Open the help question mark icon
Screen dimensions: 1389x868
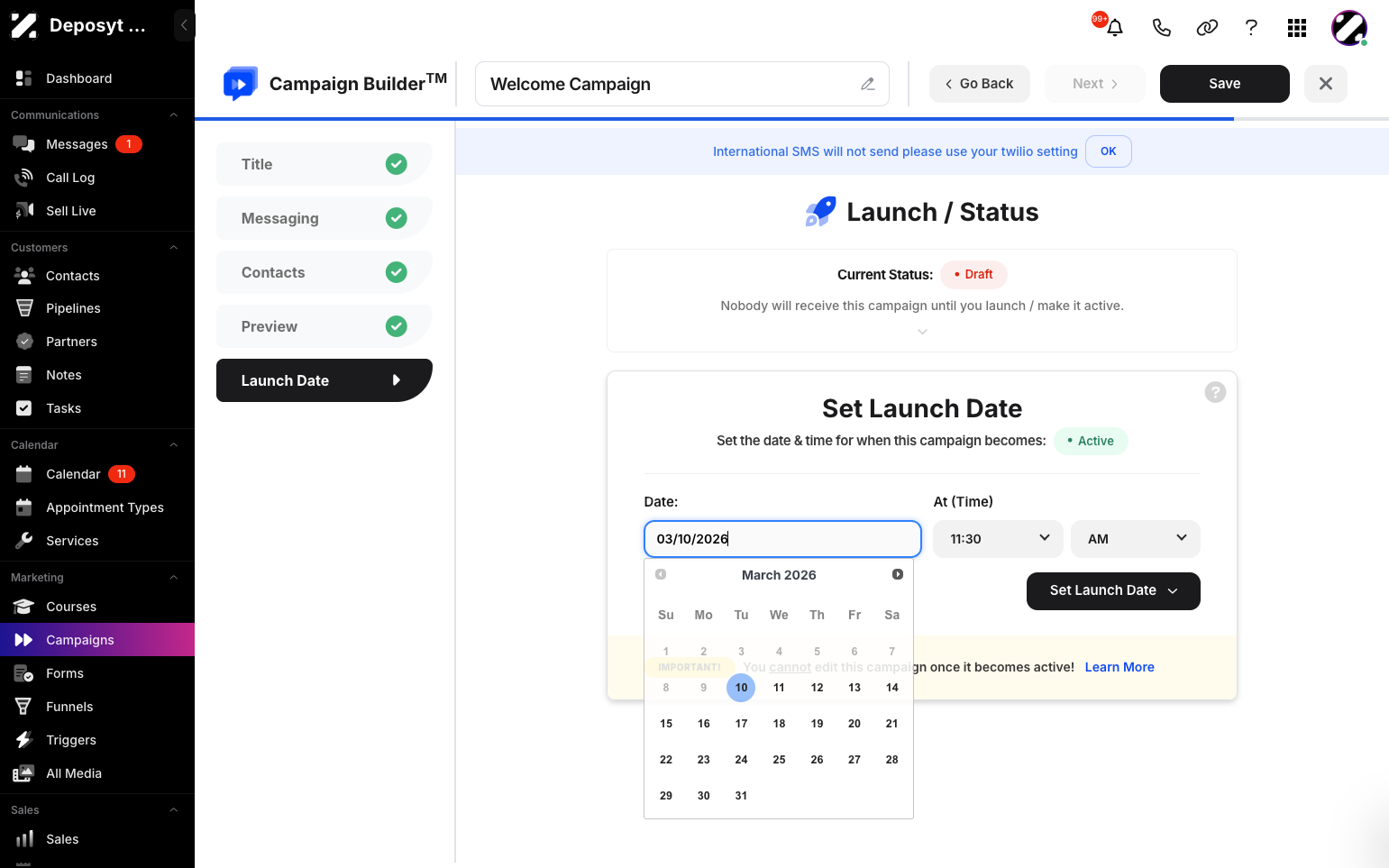1251,28
